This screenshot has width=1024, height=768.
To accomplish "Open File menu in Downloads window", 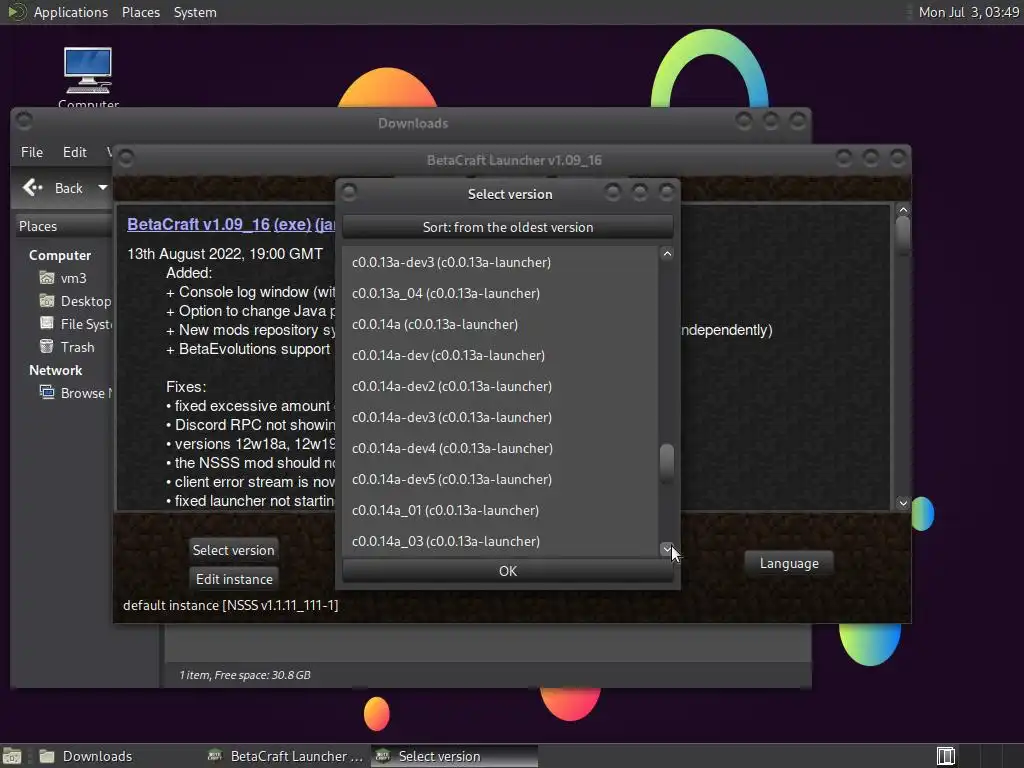I will point(32,152).
